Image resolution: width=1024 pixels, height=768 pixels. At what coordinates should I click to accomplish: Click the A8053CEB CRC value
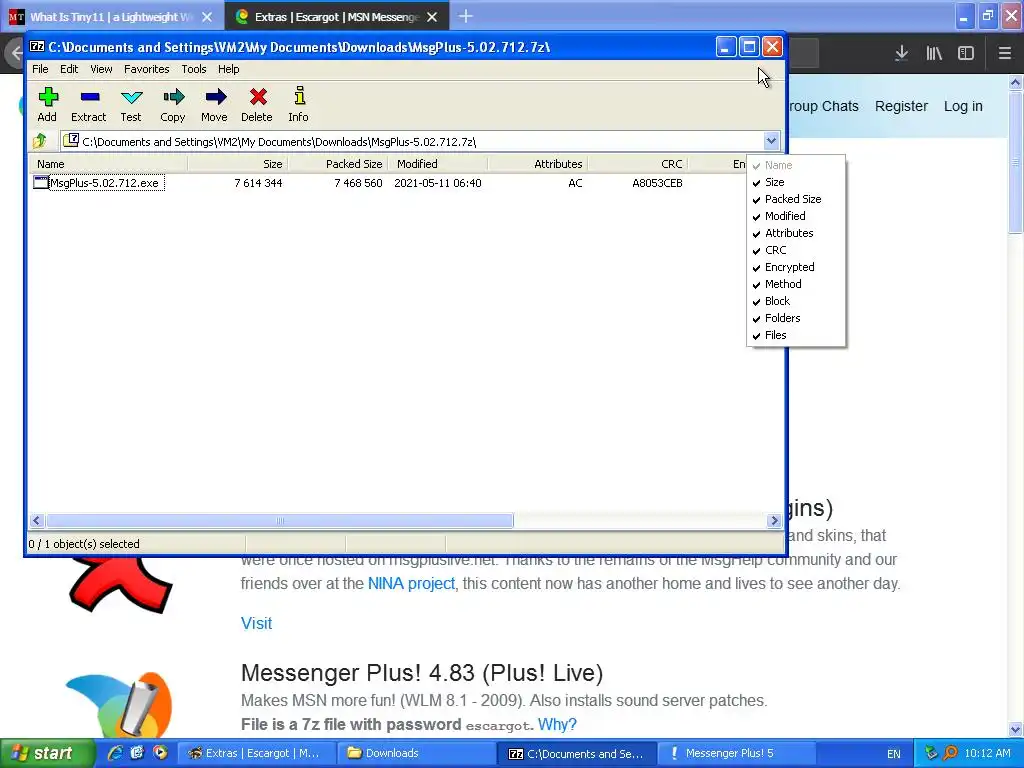coord(657,184)
